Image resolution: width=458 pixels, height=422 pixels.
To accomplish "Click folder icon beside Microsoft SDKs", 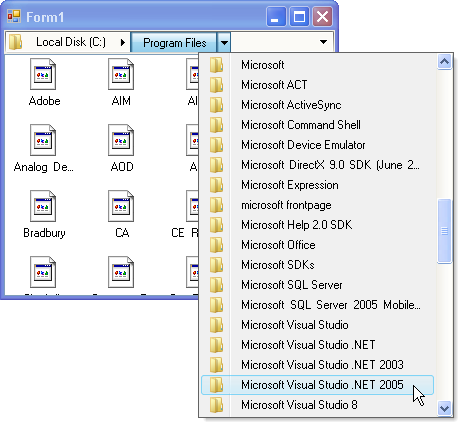I will 217,265.
